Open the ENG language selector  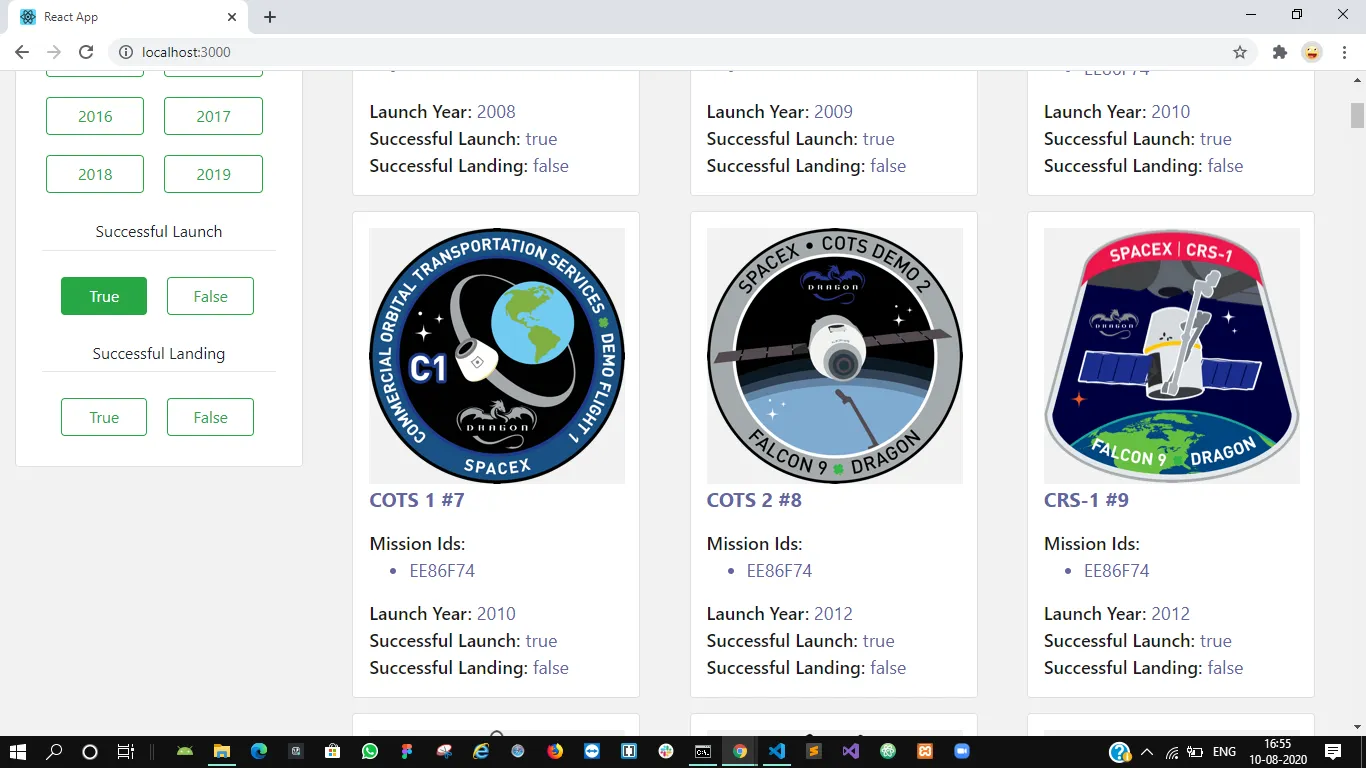click(1222, 751)
